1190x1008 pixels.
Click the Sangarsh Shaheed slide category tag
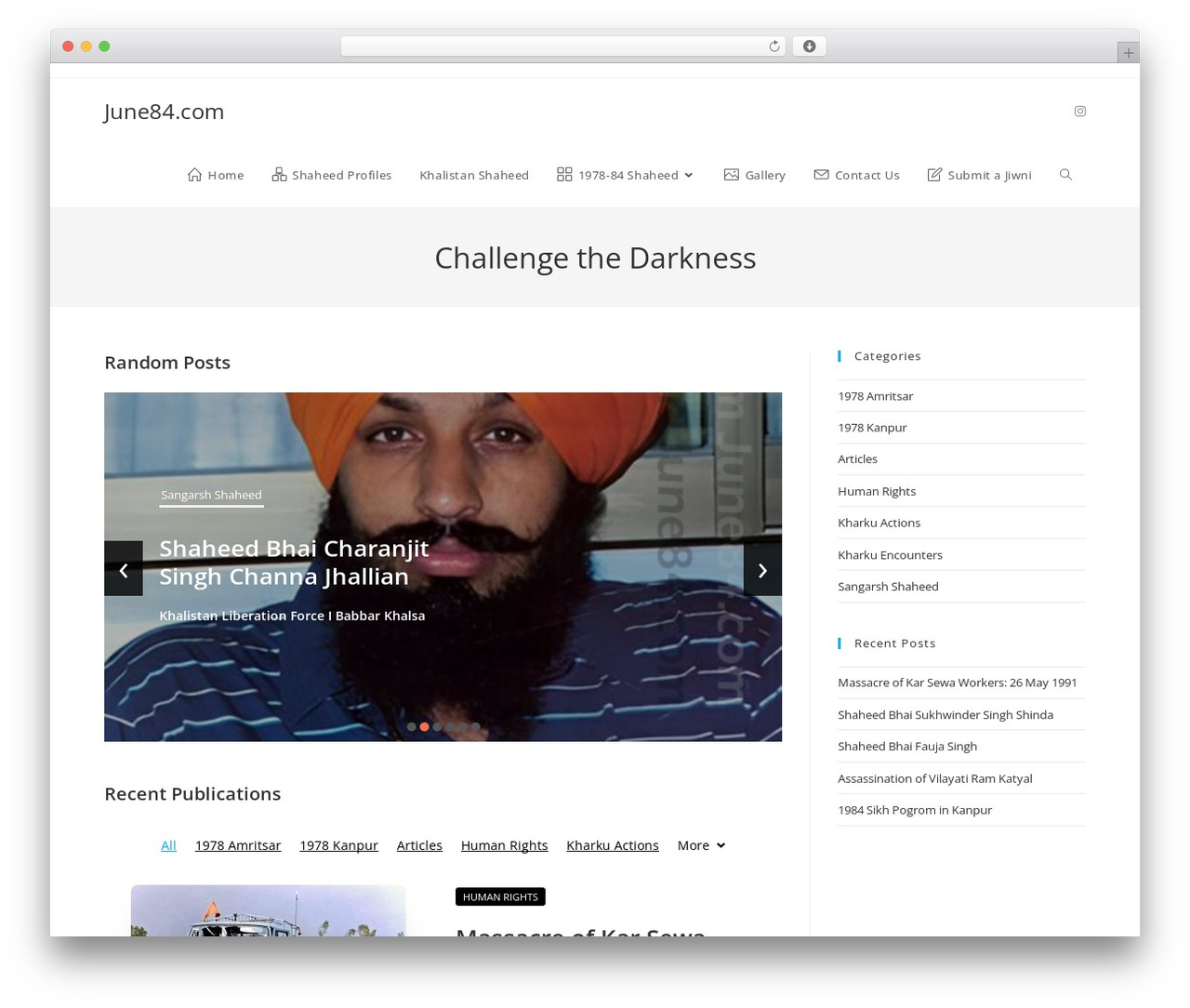pos(211,496)
